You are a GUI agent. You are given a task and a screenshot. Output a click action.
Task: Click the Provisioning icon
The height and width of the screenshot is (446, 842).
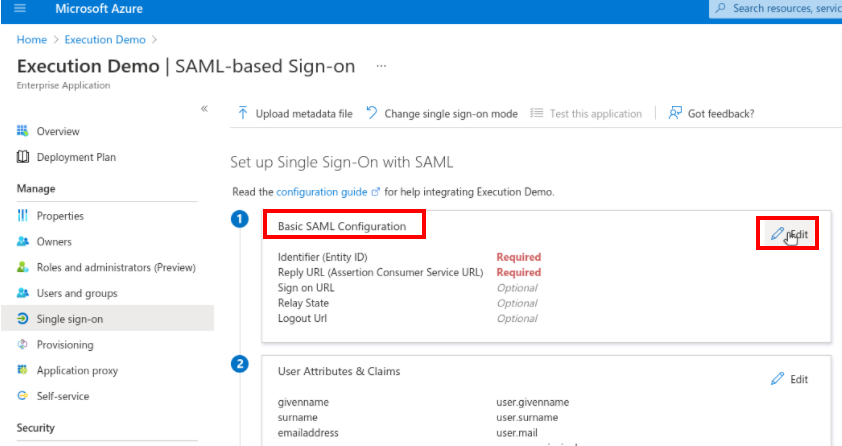pos(23,345)
